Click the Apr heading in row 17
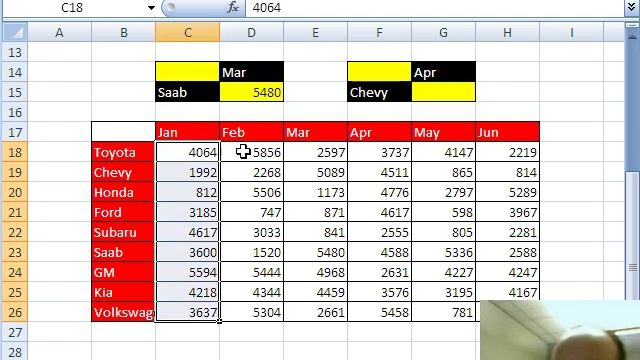 click(380, 132)
